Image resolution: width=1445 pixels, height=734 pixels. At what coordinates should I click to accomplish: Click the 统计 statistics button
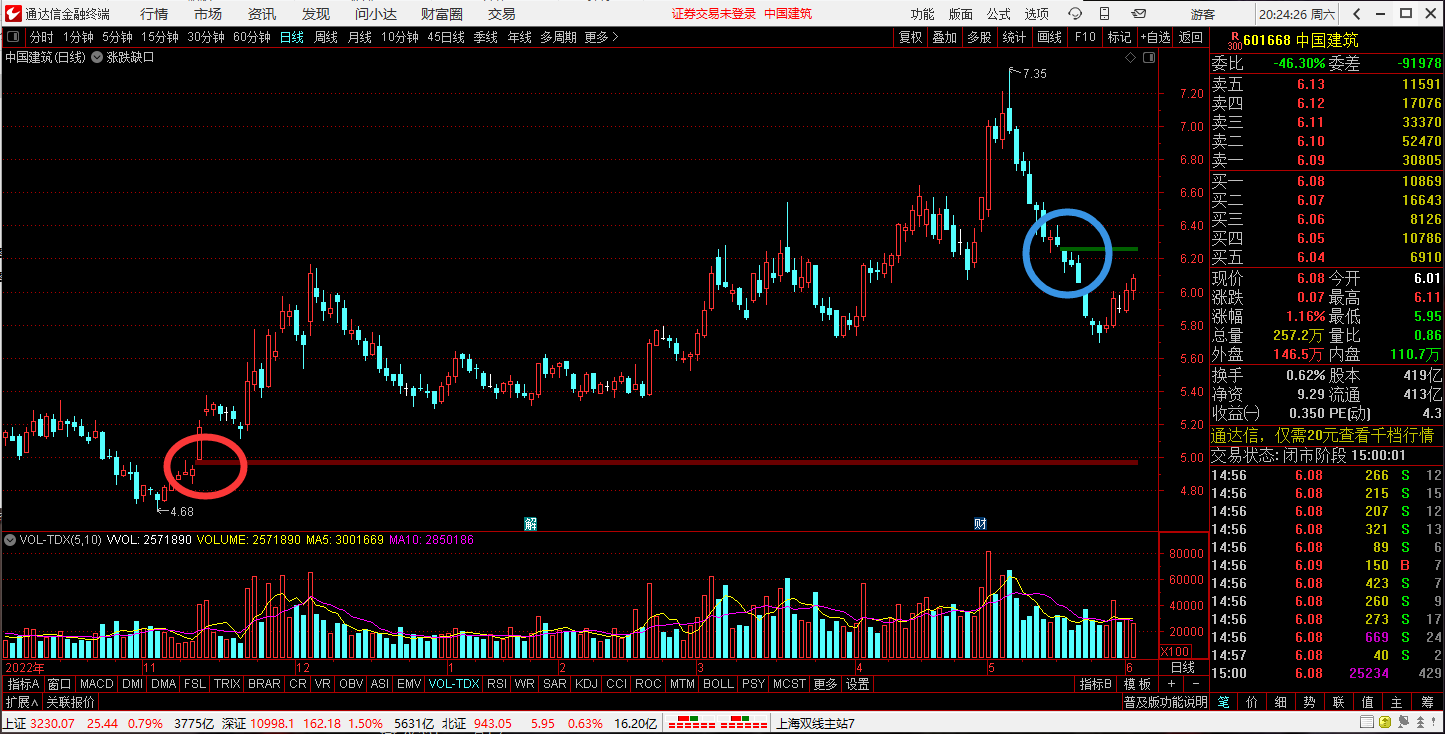[x=1014, y=37]
